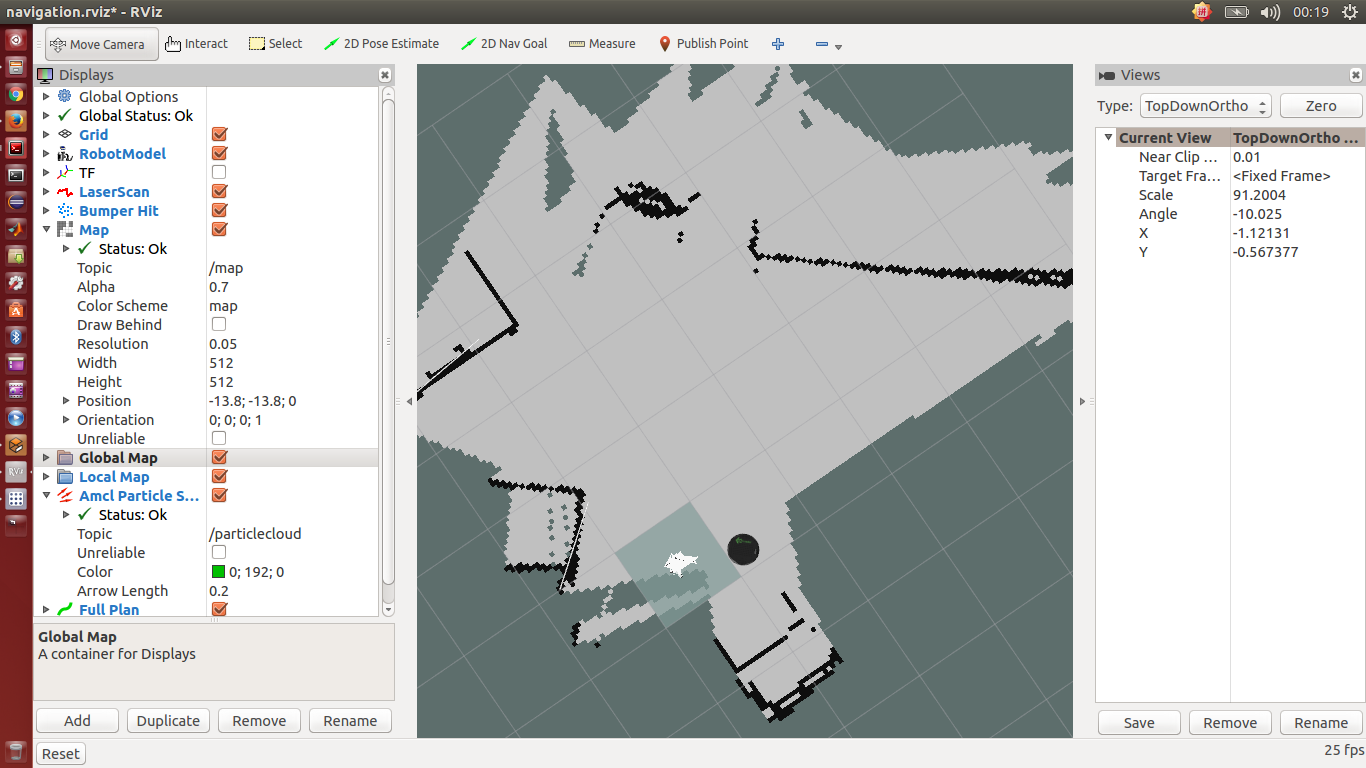1366x768 pixels.
Task: Open the sound volume indicator
Action: (x=1270, y=12)
